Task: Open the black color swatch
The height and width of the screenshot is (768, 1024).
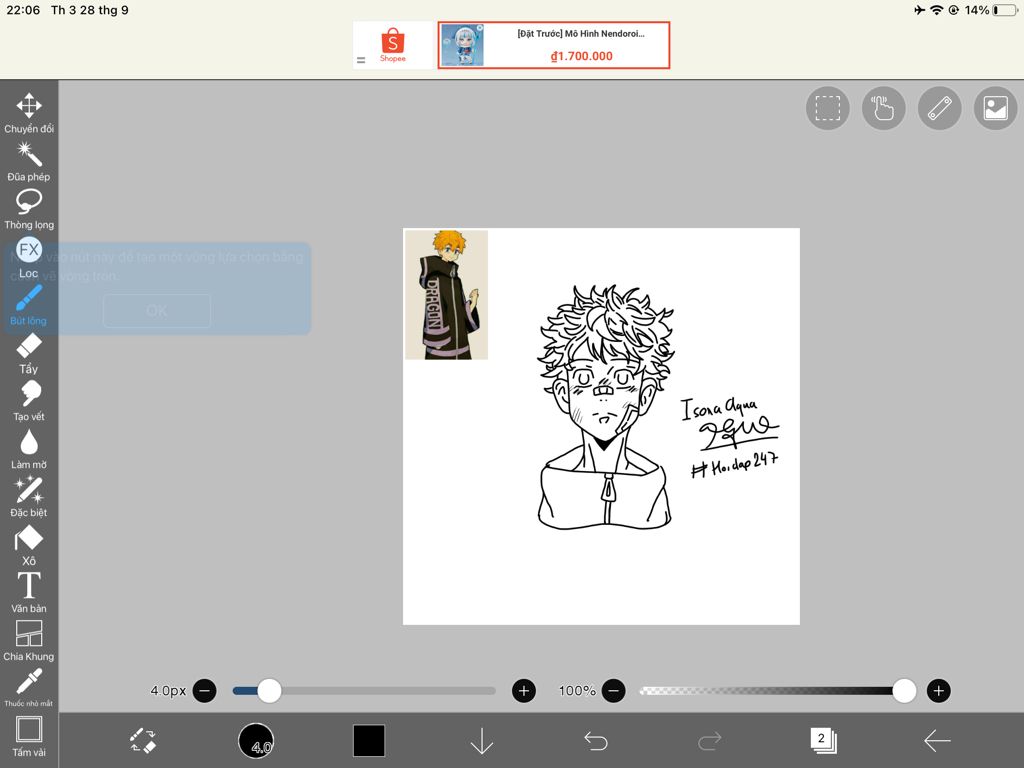Action: click(x=369, y=741)
